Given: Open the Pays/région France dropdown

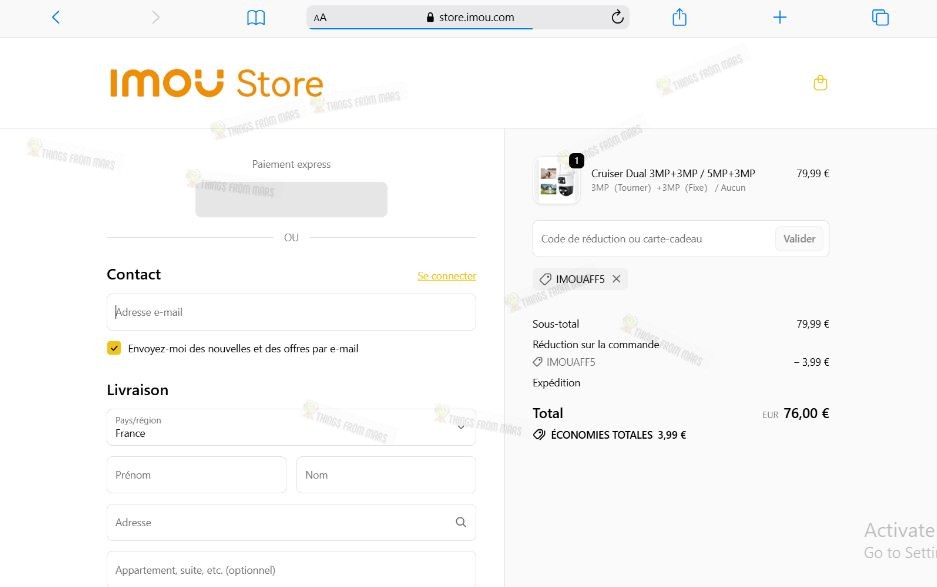Looking at the screenshot, I should 291,427.
